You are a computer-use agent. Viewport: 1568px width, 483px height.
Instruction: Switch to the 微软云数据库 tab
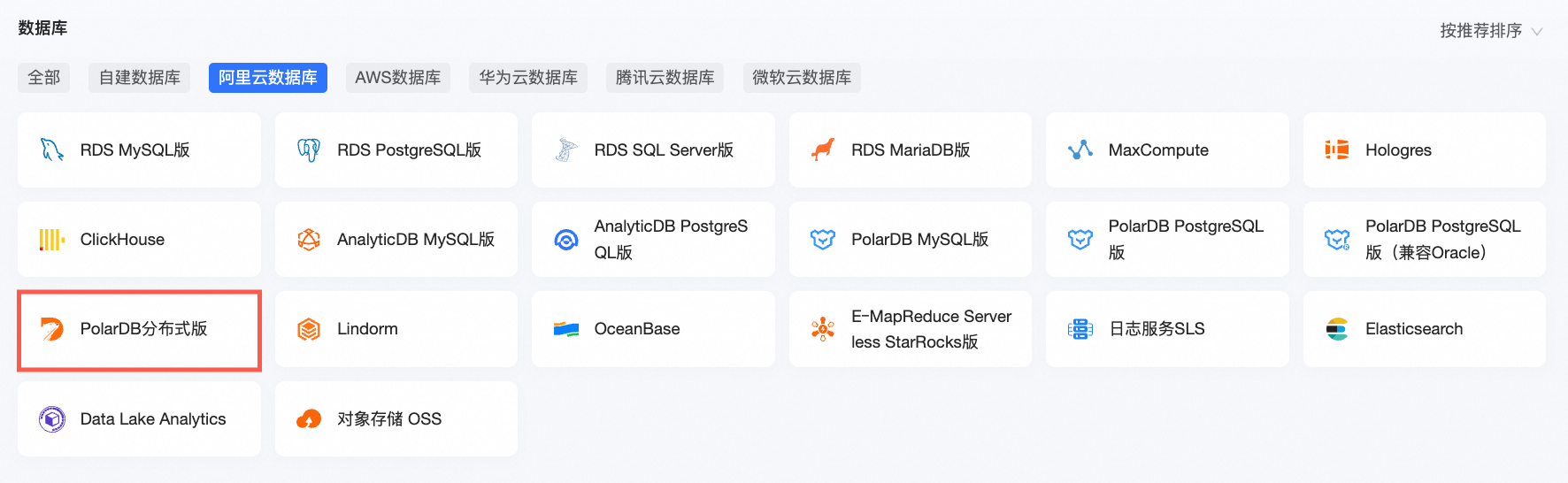(802, 78)
